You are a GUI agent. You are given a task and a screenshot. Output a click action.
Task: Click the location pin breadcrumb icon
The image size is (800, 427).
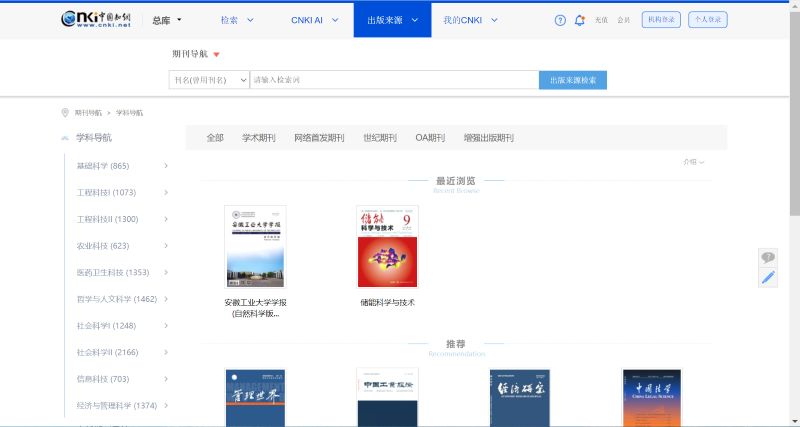coord(65,113)
